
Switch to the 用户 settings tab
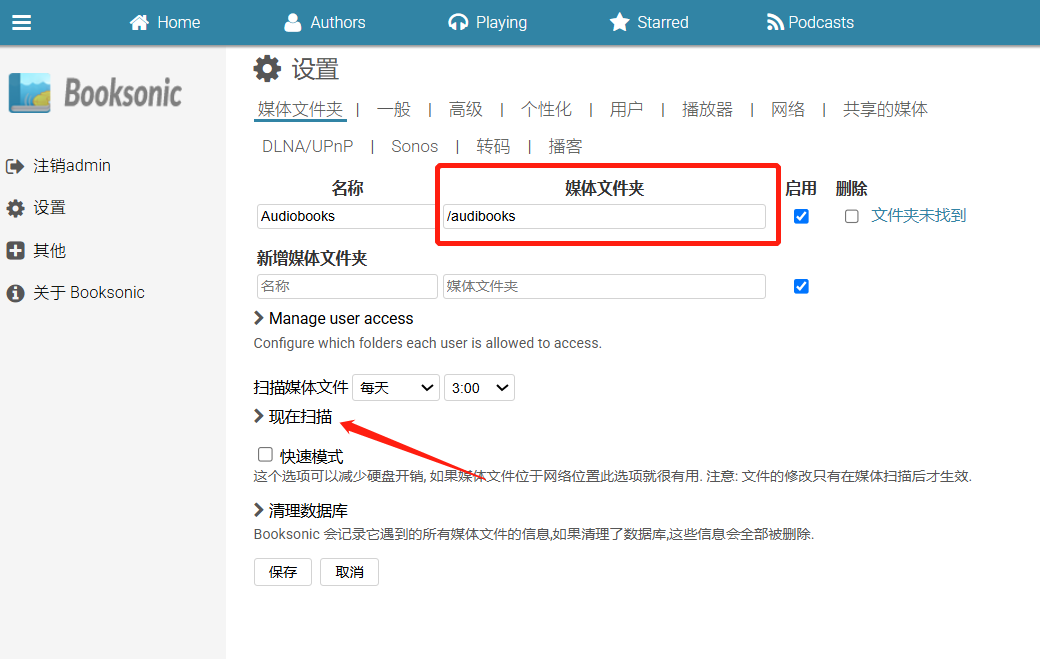(x=626, y=110)
